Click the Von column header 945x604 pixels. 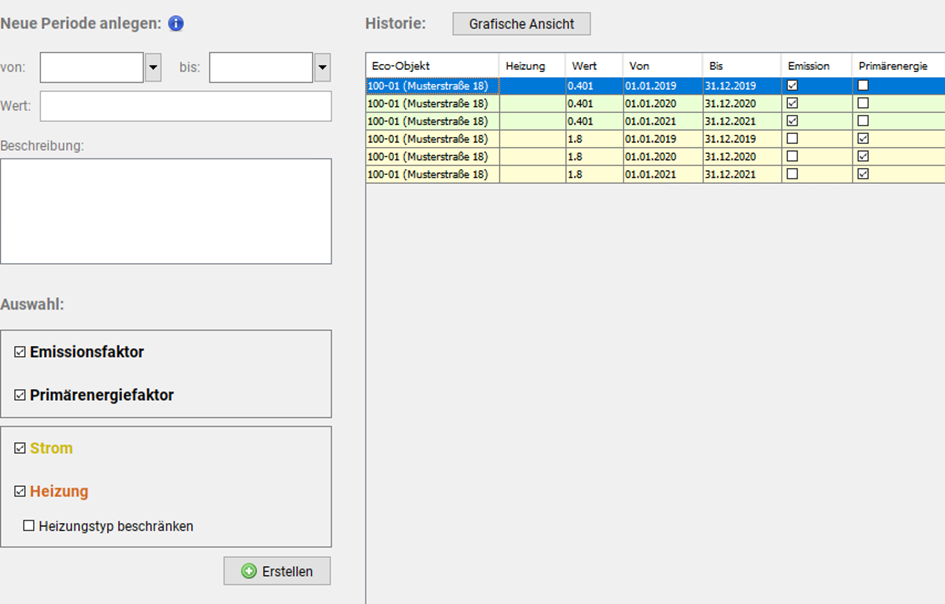click(661, 66)
